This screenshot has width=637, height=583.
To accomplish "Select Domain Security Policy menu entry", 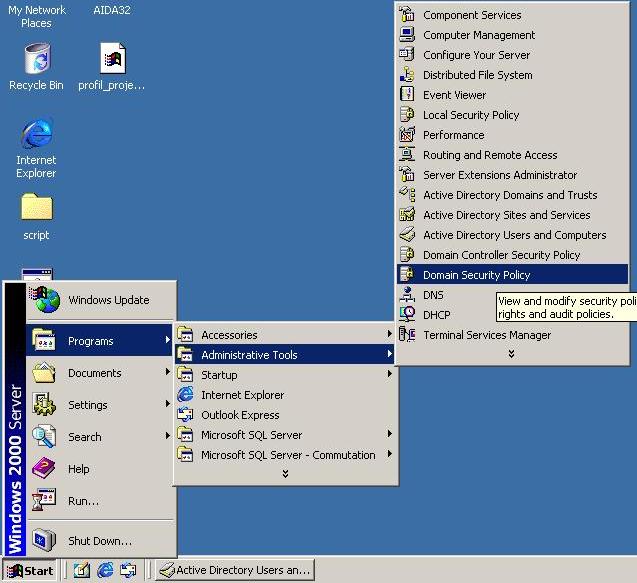I will click(512, 274).
